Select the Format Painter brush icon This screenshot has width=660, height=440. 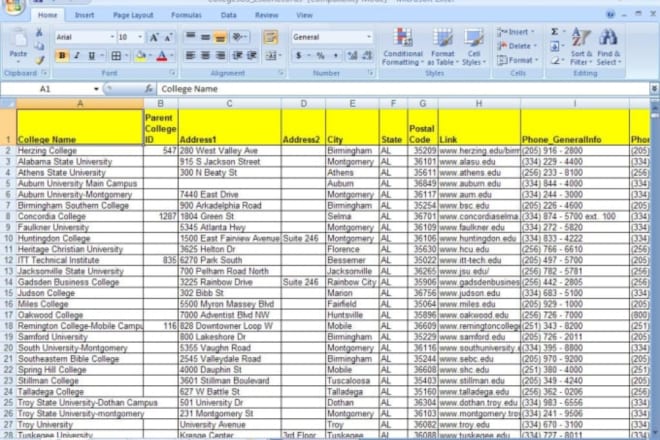click(40, 60)
